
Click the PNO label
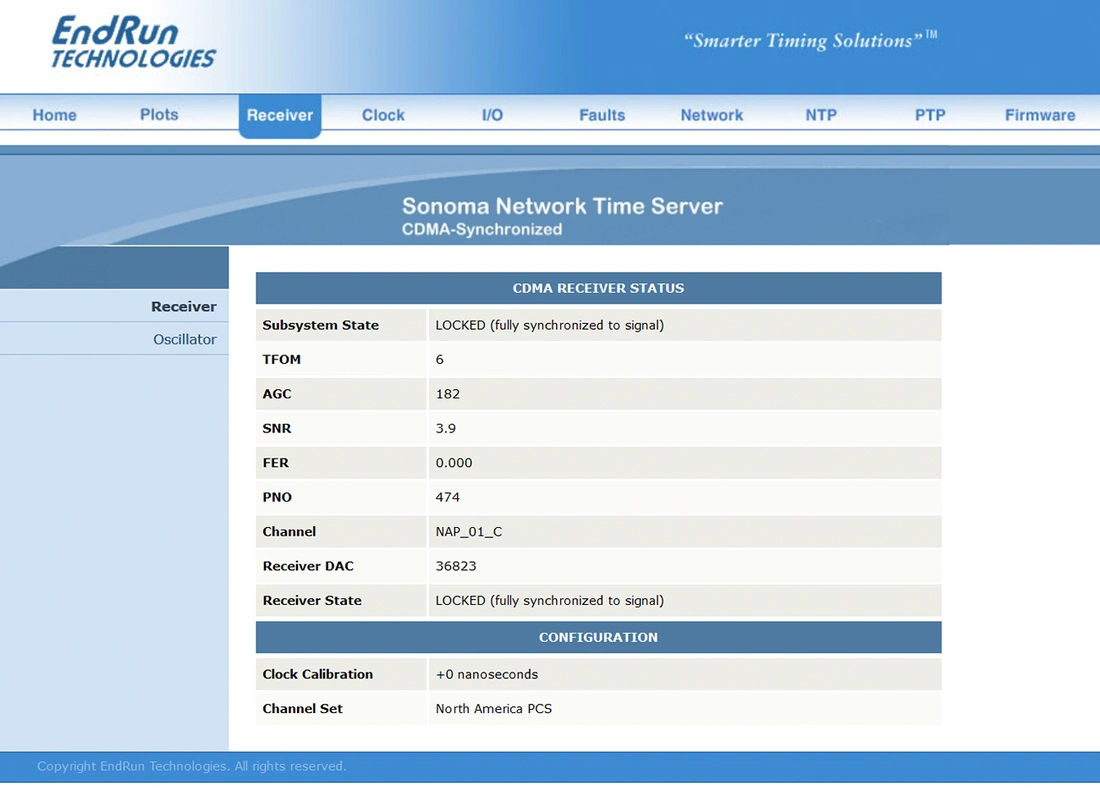277,497
